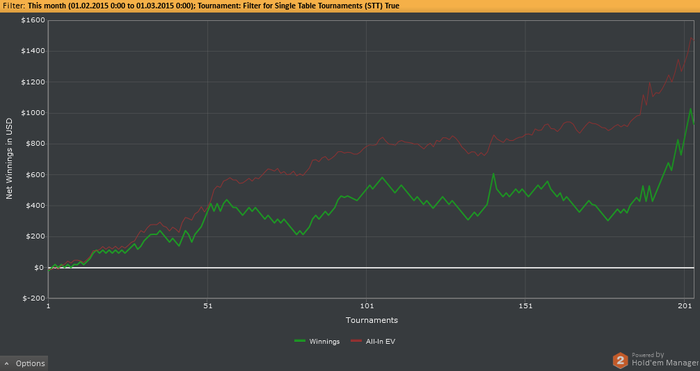
Task: Click the Powered by Hold'em Manager text
Action: coord(665,359)
